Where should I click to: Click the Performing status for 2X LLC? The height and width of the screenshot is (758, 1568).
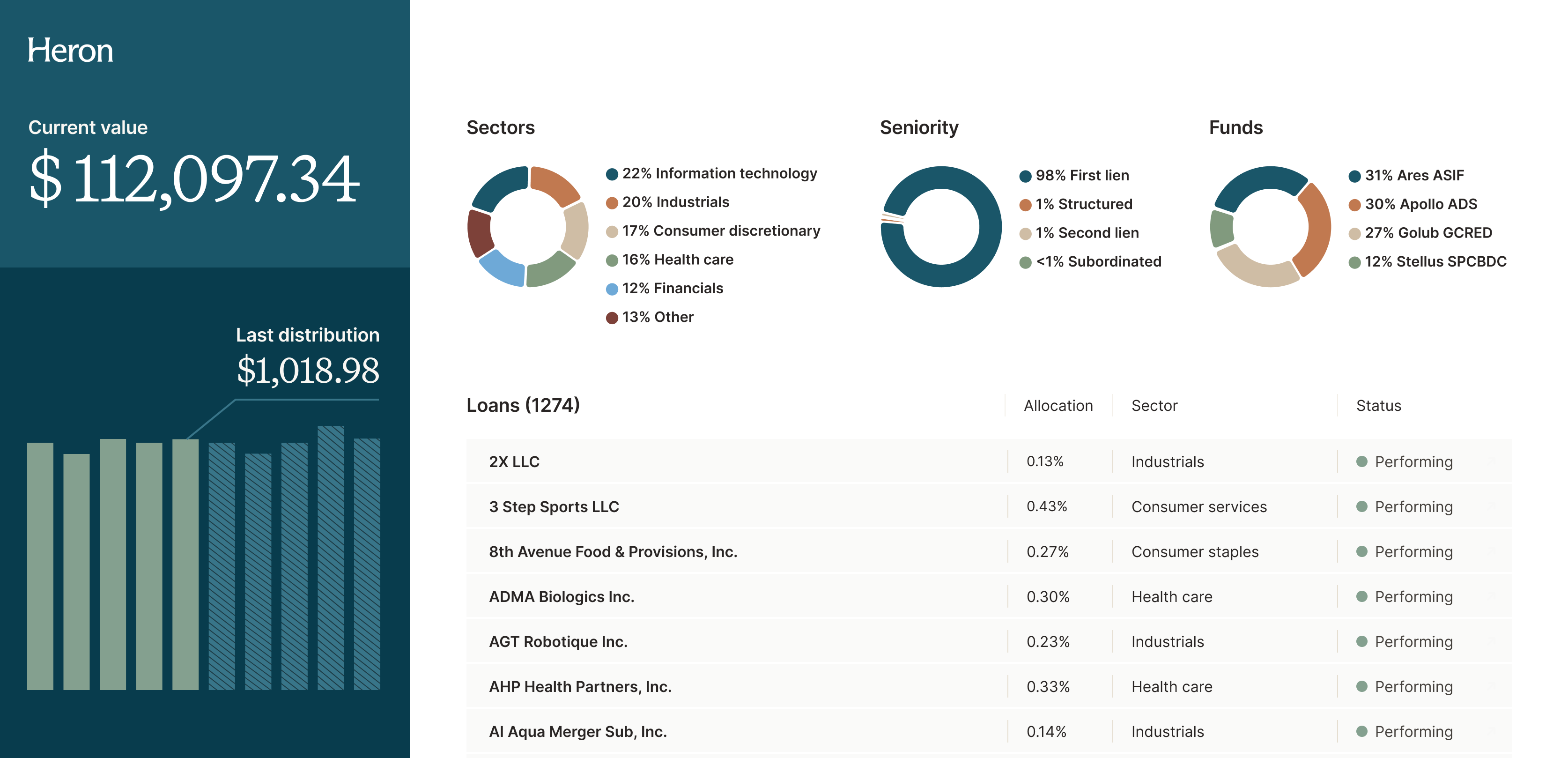pos(1404,461)
